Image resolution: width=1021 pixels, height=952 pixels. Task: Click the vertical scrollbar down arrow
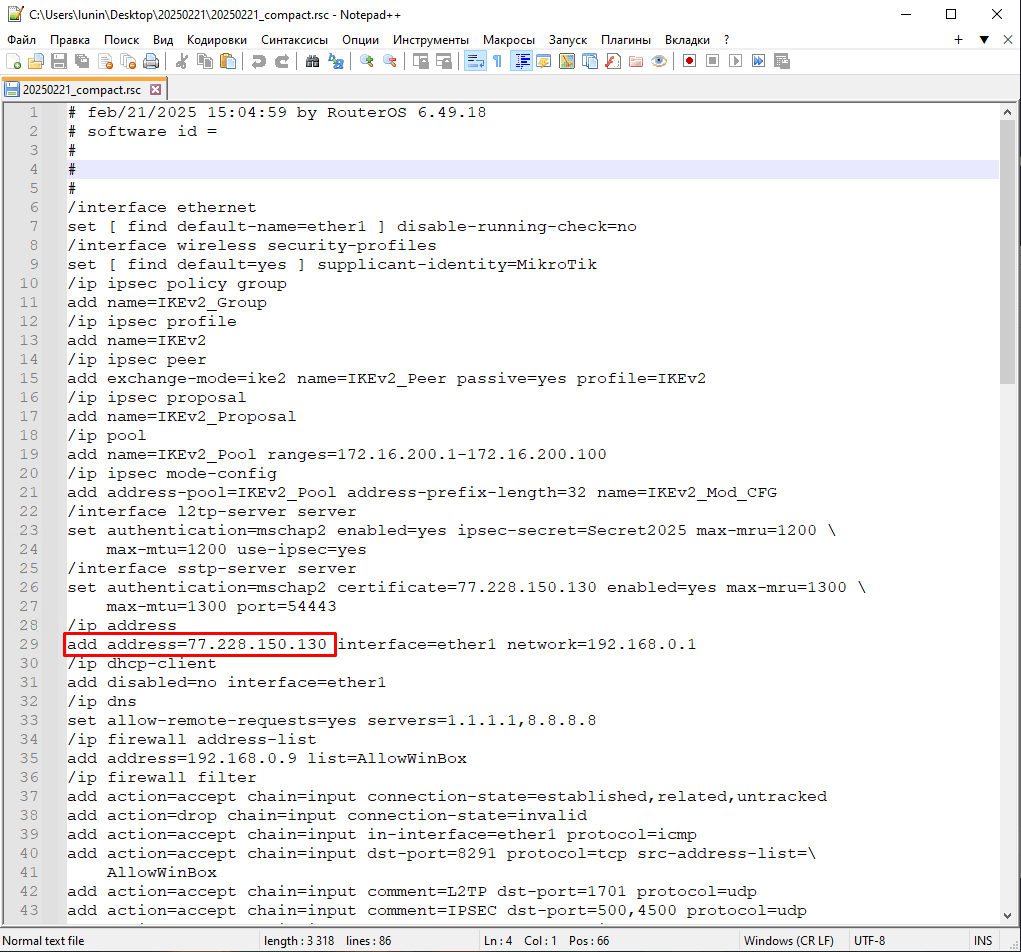1007,915
